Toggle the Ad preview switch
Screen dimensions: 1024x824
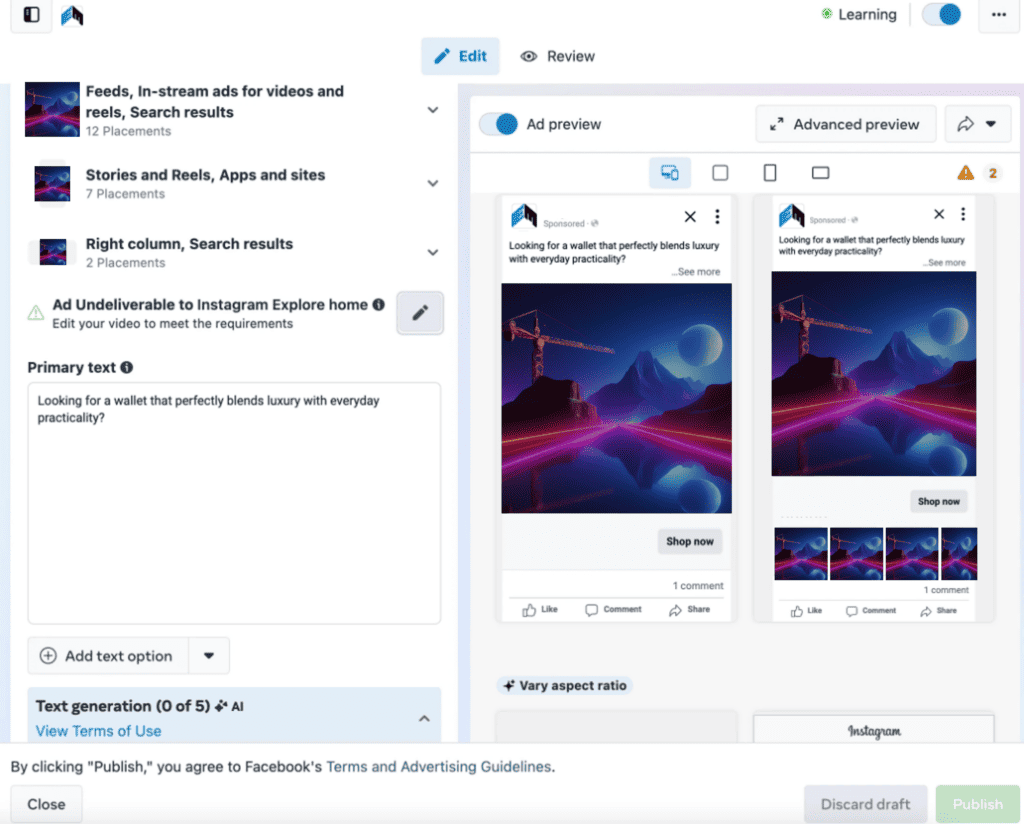pos(498,124)
